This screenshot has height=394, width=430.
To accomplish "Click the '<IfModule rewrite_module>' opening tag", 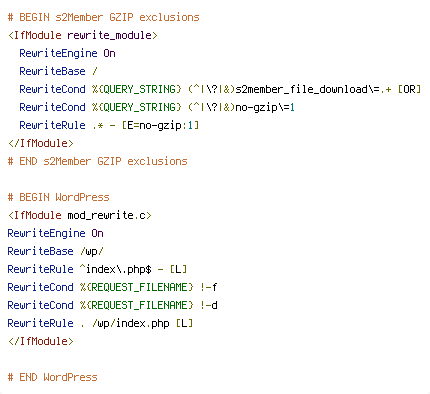I will (83, 35).
